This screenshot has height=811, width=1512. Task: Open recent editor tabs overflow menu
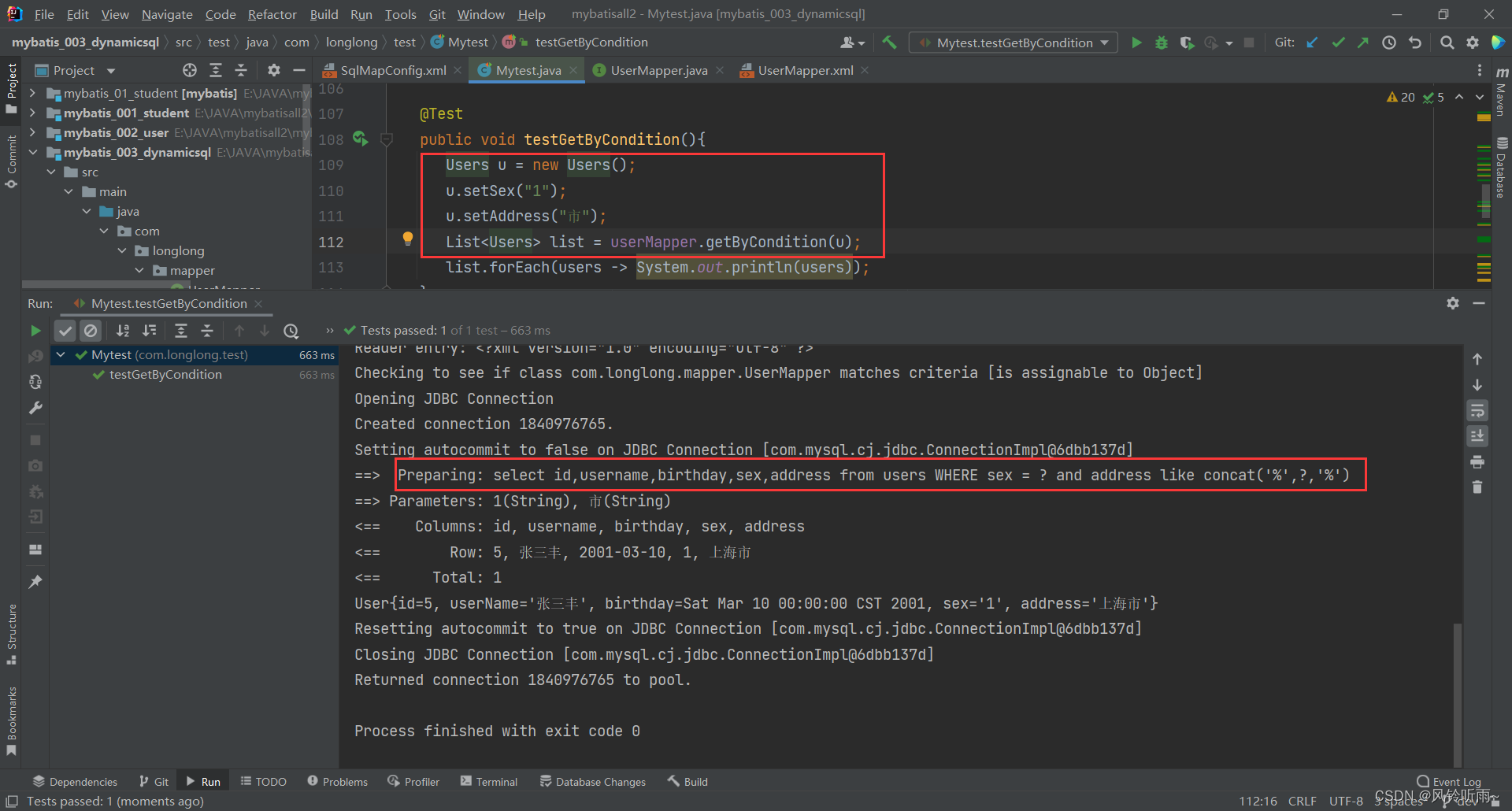click(1480, 70)
